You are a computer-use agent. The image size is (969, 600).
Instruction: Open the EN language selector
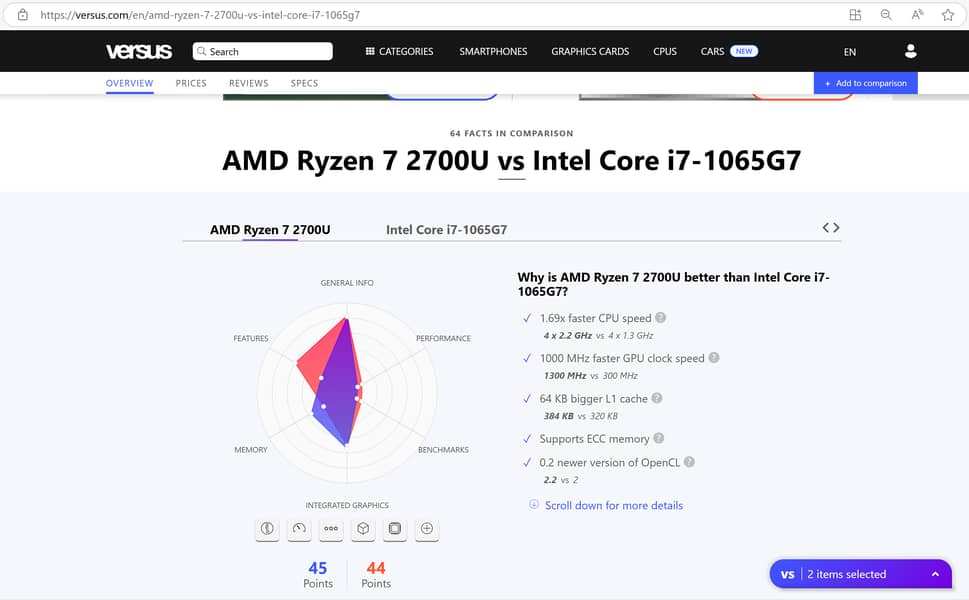(x=850, y=52)
